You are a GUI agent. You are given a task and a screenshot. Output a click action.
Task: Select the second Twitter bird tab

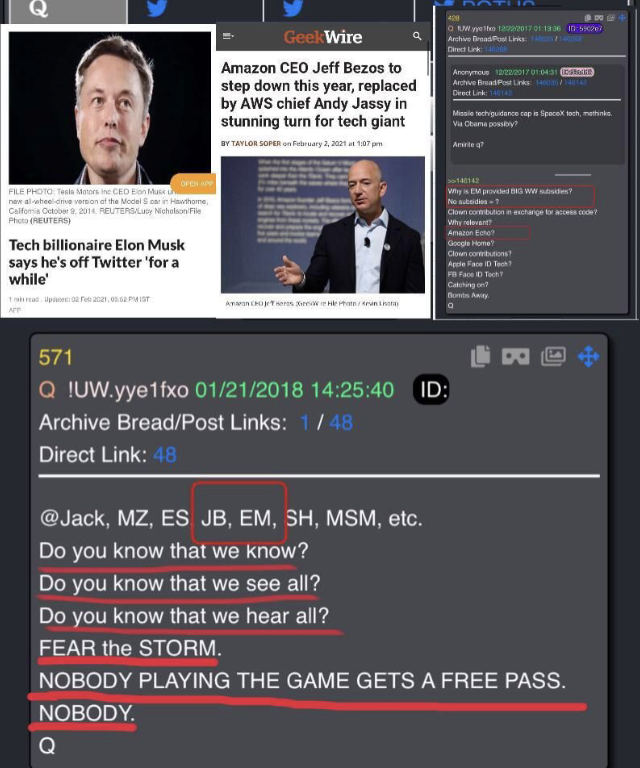tap(292, 8)
